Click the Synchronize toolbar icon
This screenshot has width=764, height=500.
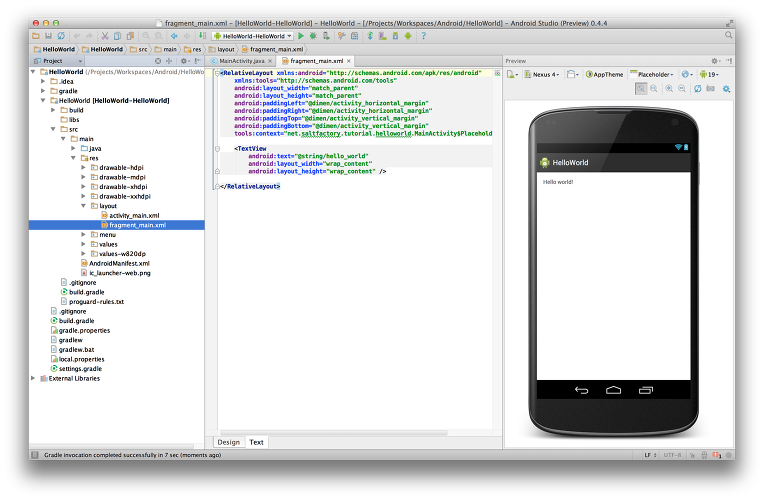pos(61,36)
